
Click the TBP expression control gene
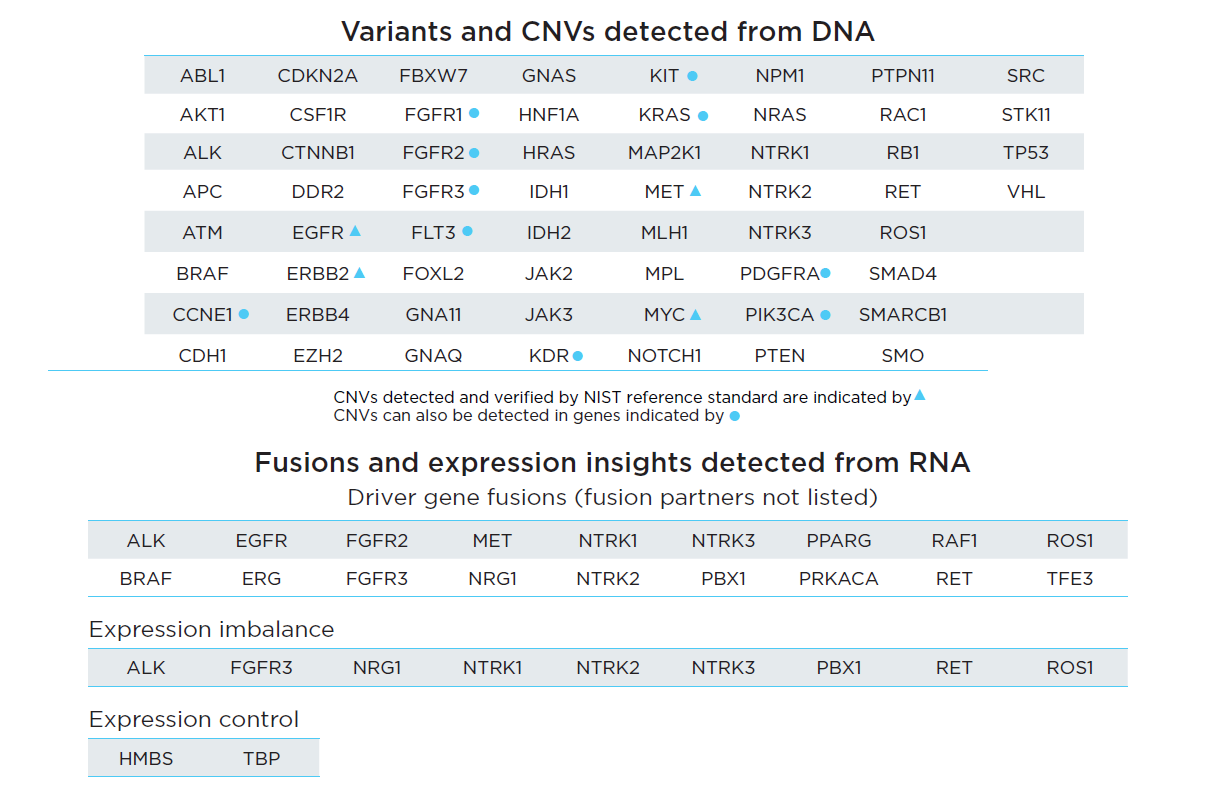tap(262, 759)
